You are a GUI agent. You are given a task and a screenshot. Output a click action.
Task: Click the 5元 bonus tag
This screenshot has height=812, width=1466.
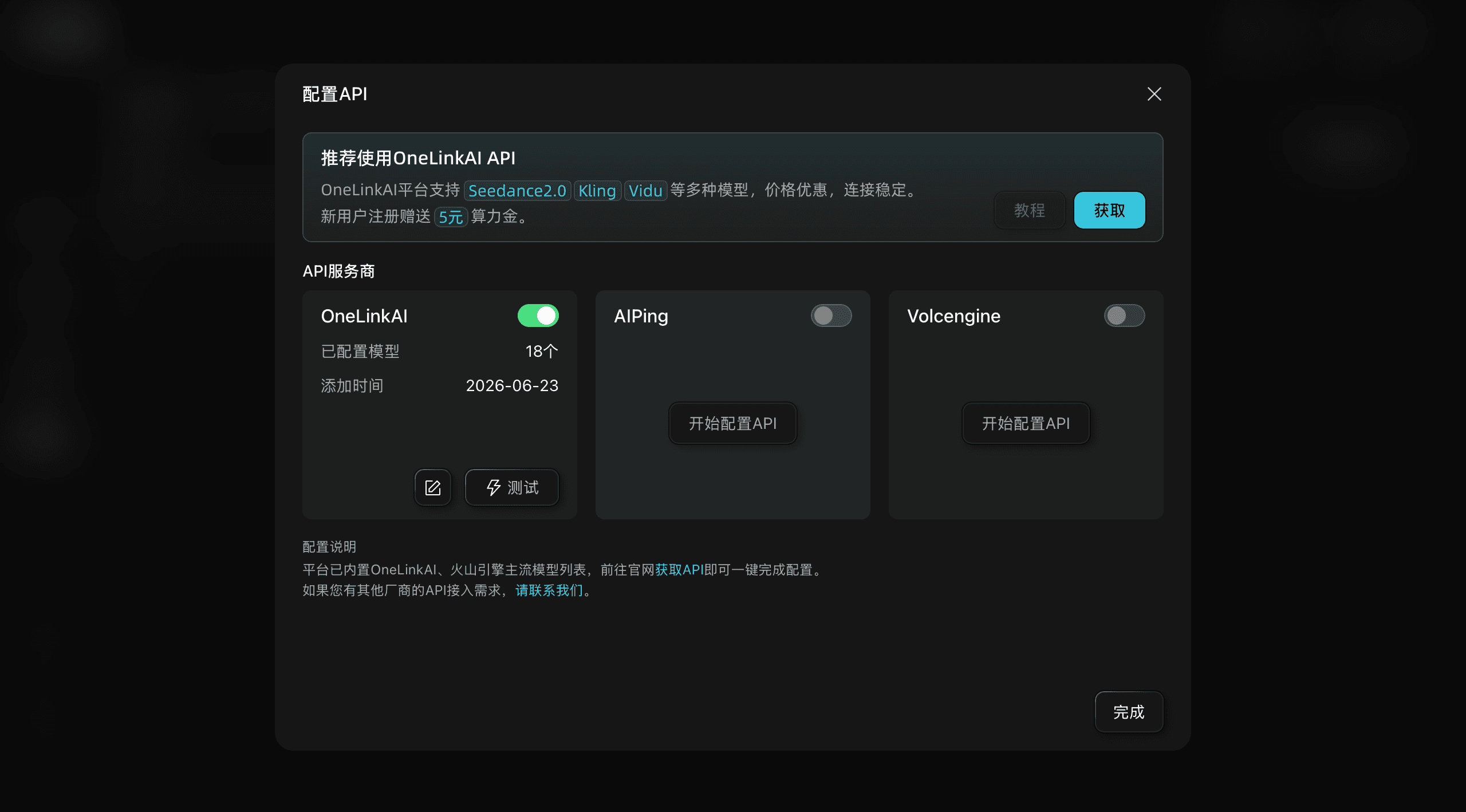pyautogui.click(x=451, y=217)
